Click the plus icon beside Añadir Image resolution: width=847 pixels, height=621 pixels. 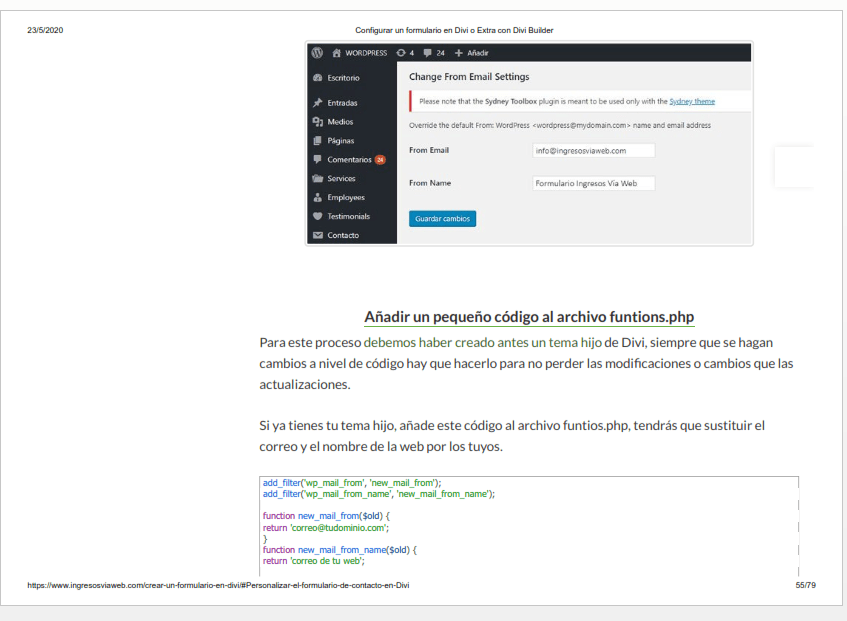pyautogui.click(x=459, y=53)
